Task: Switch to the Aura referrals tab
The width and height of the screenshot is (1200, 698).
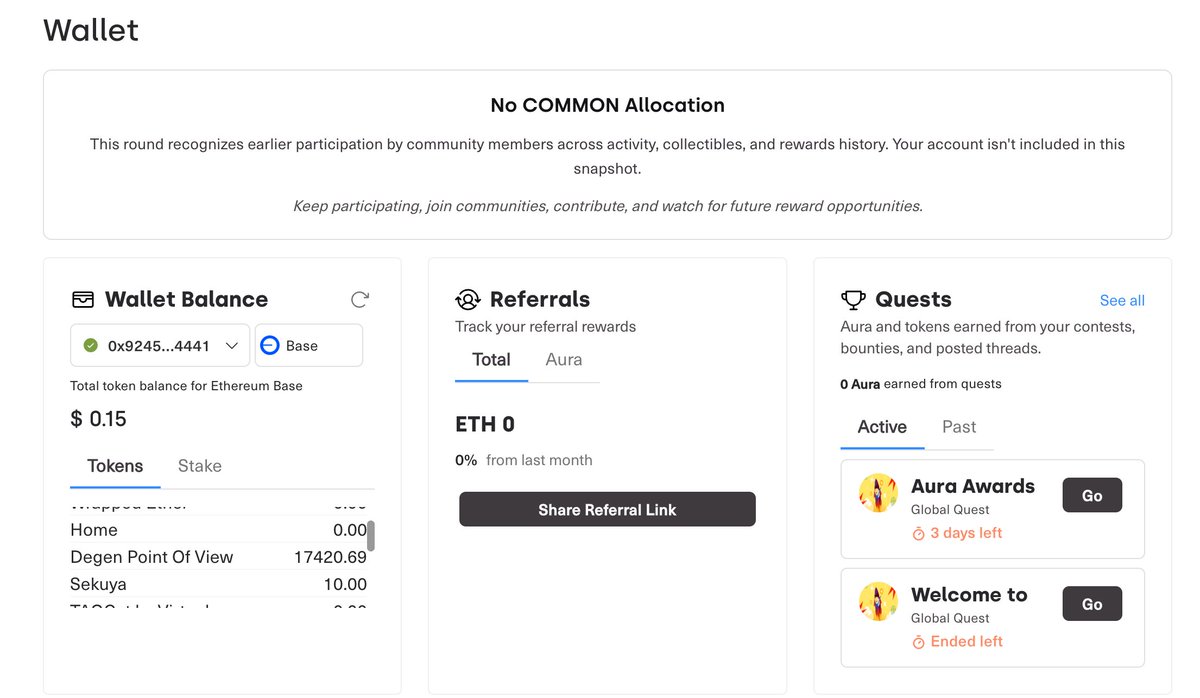Action: point(564,360)
